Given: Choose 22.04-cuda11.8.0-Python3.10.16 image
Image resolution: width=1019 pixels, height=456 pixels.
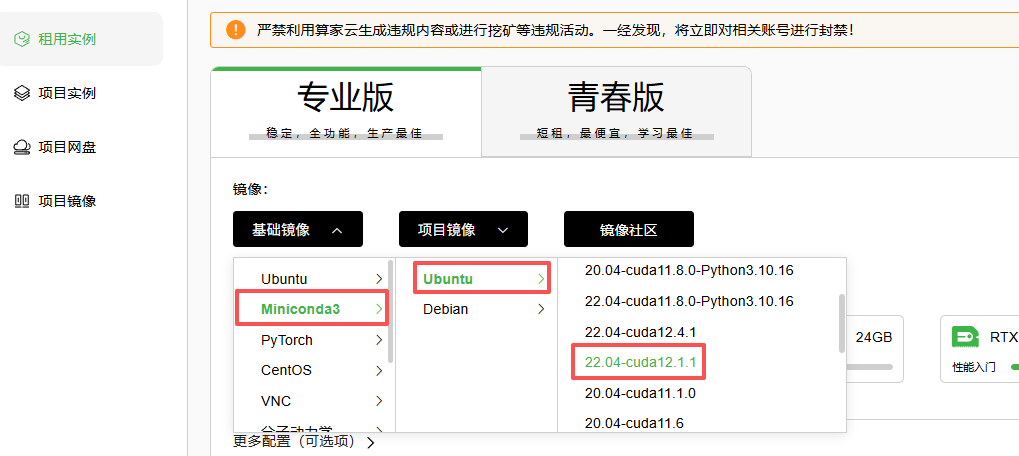Looking at the screenshot, I should 689,301.
